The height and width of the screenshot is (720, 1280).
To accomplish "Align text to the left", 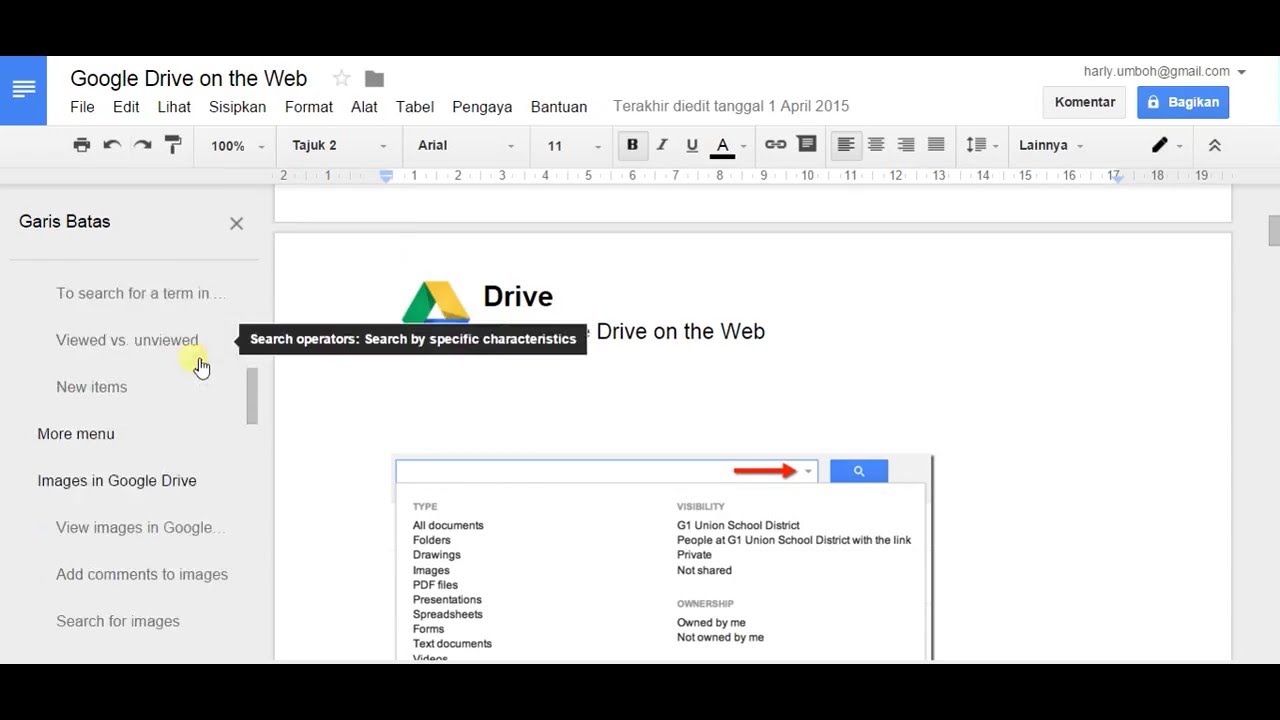I will pyautogui.click(x=846, y=145).
